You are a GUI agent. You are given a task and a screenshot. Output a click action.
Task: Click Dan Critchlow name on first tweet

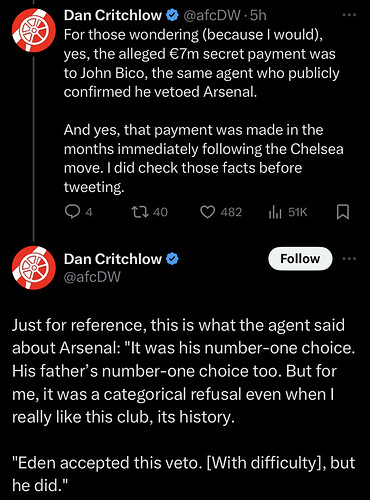click(113, 15)
